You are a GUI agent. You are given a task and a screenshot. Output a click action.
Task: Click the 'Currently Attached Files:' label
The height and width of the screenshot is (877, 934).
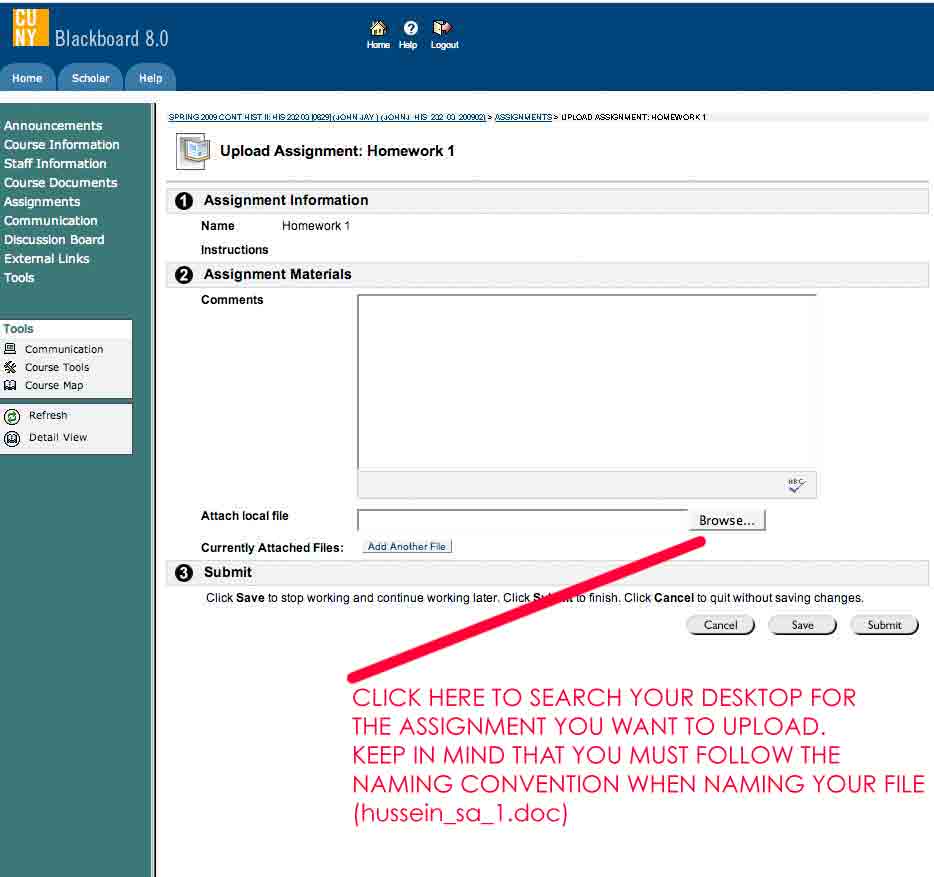point(272,548)
